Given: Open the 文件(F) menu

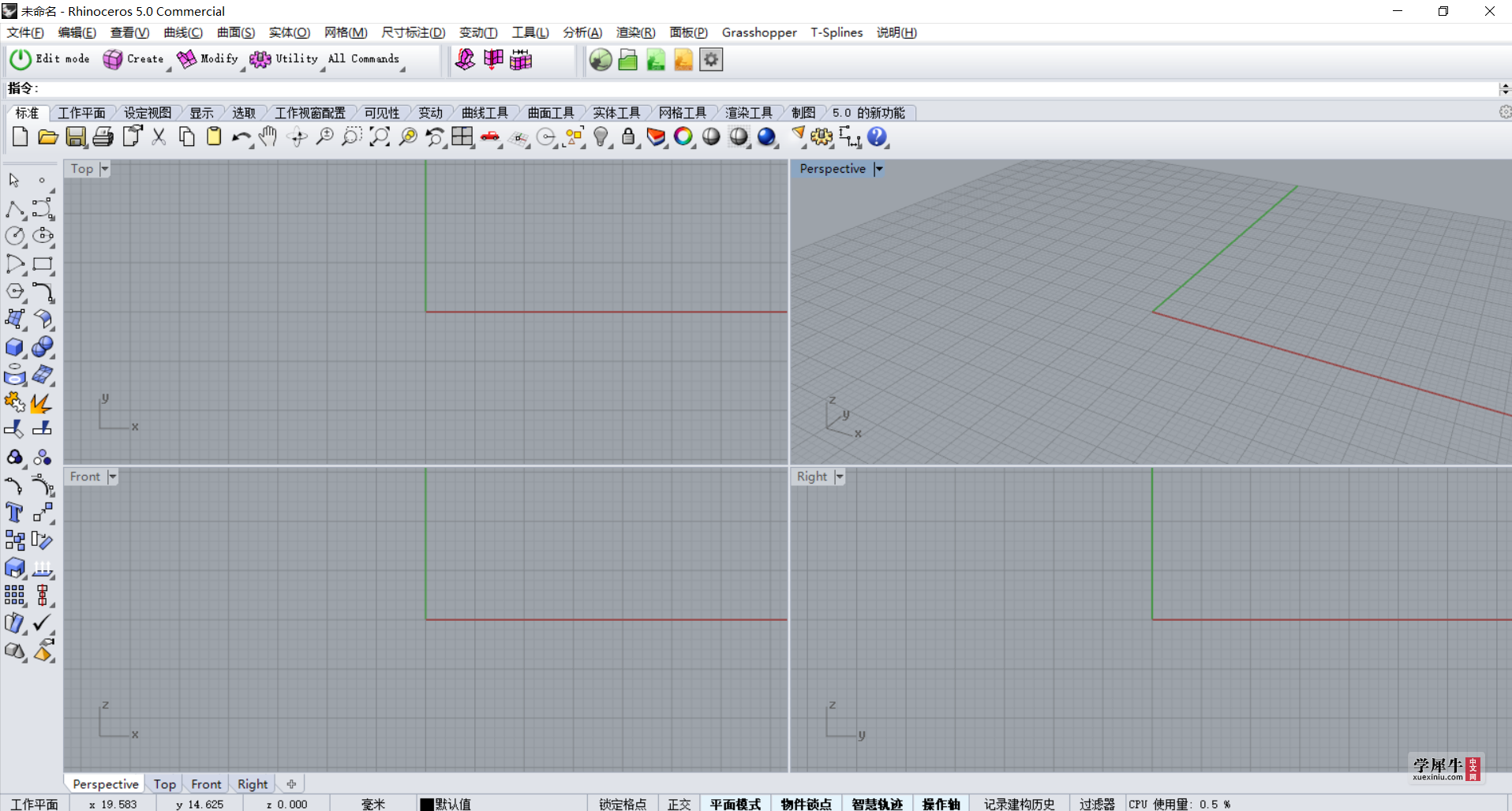Looking at the screenshot, I should click(x=25, y=32).
